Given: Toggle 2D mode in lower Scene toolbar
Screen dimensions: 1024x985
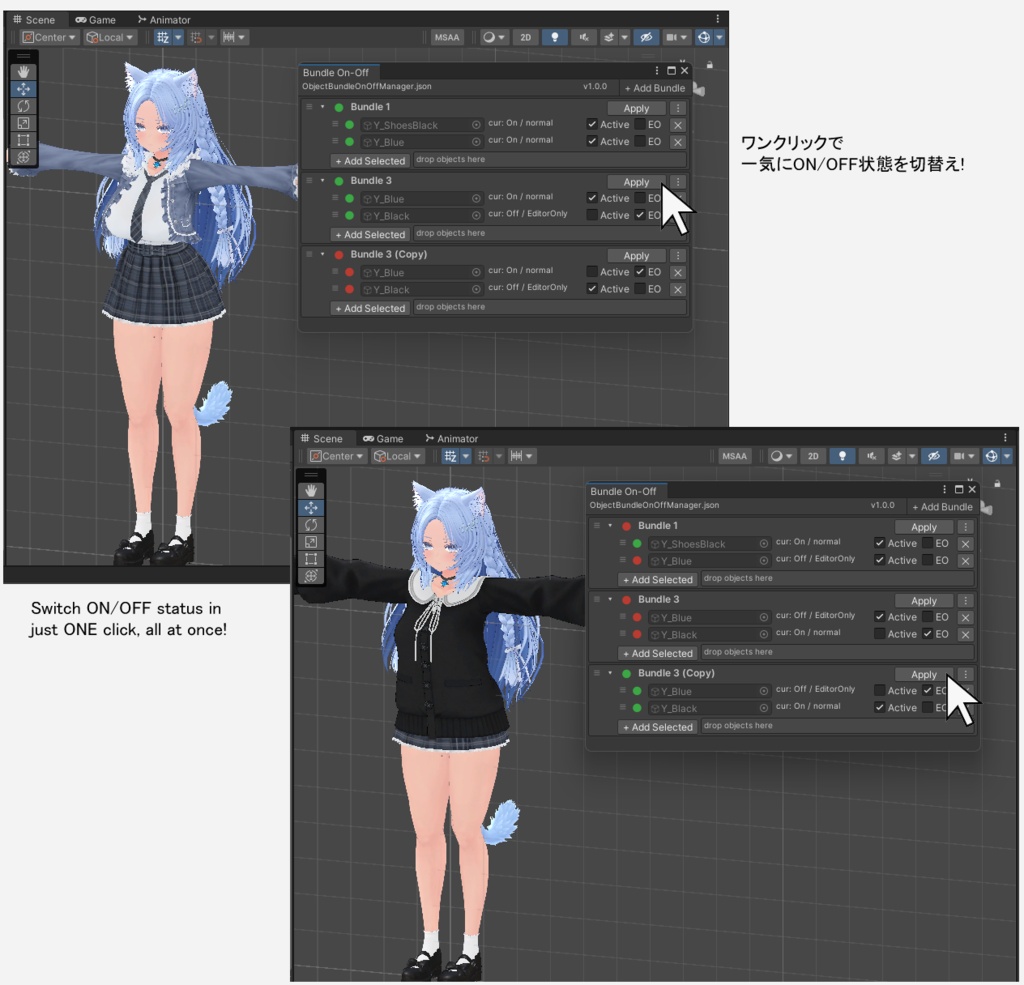Looking at the screenshot, I should tap(813, 456).
